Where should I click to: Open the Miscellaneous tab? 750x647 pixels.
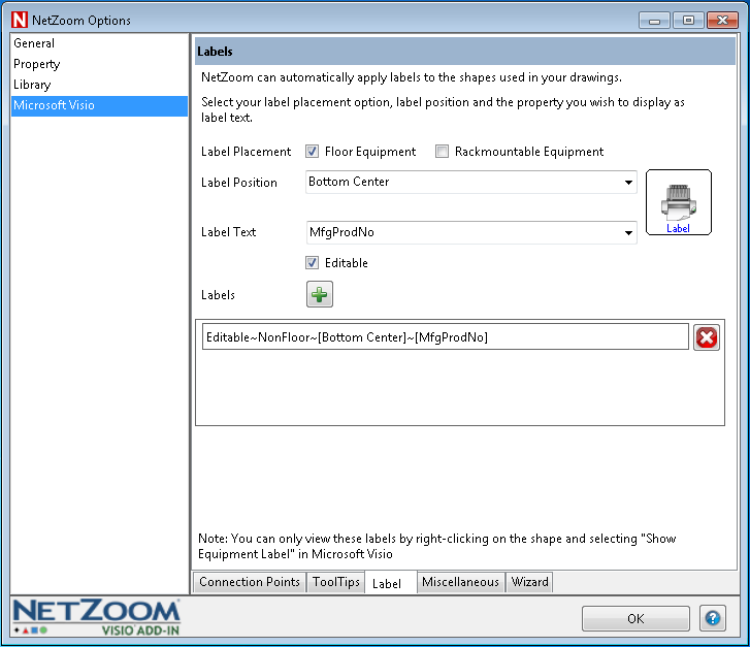click(461, 582)
